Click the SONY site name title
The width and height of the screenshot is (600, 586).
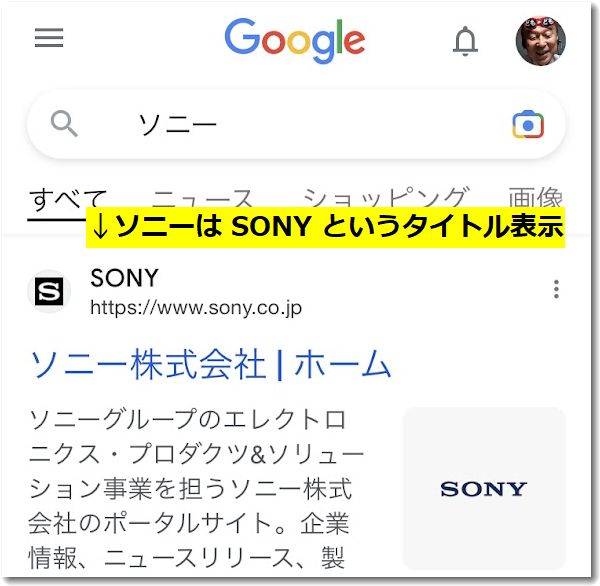click(x=124, y=277)
